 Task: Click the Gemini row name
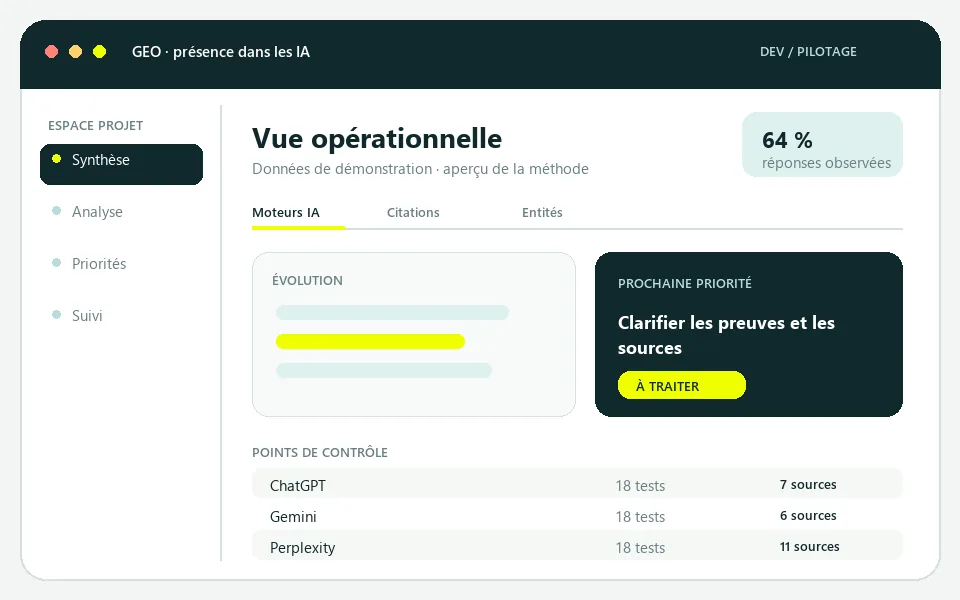(x=293, y=517)
